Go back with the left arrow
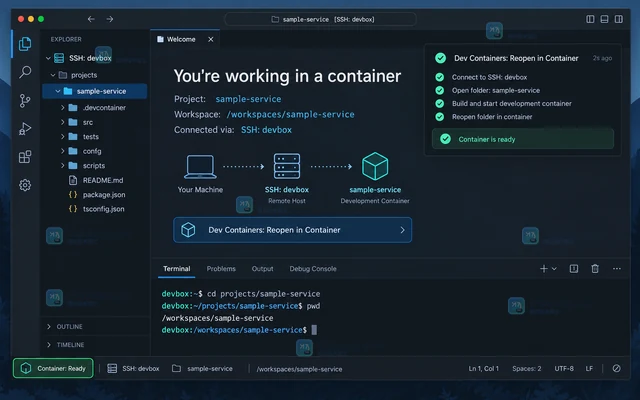Screen dimensions: 640x400 click(91, 19)
